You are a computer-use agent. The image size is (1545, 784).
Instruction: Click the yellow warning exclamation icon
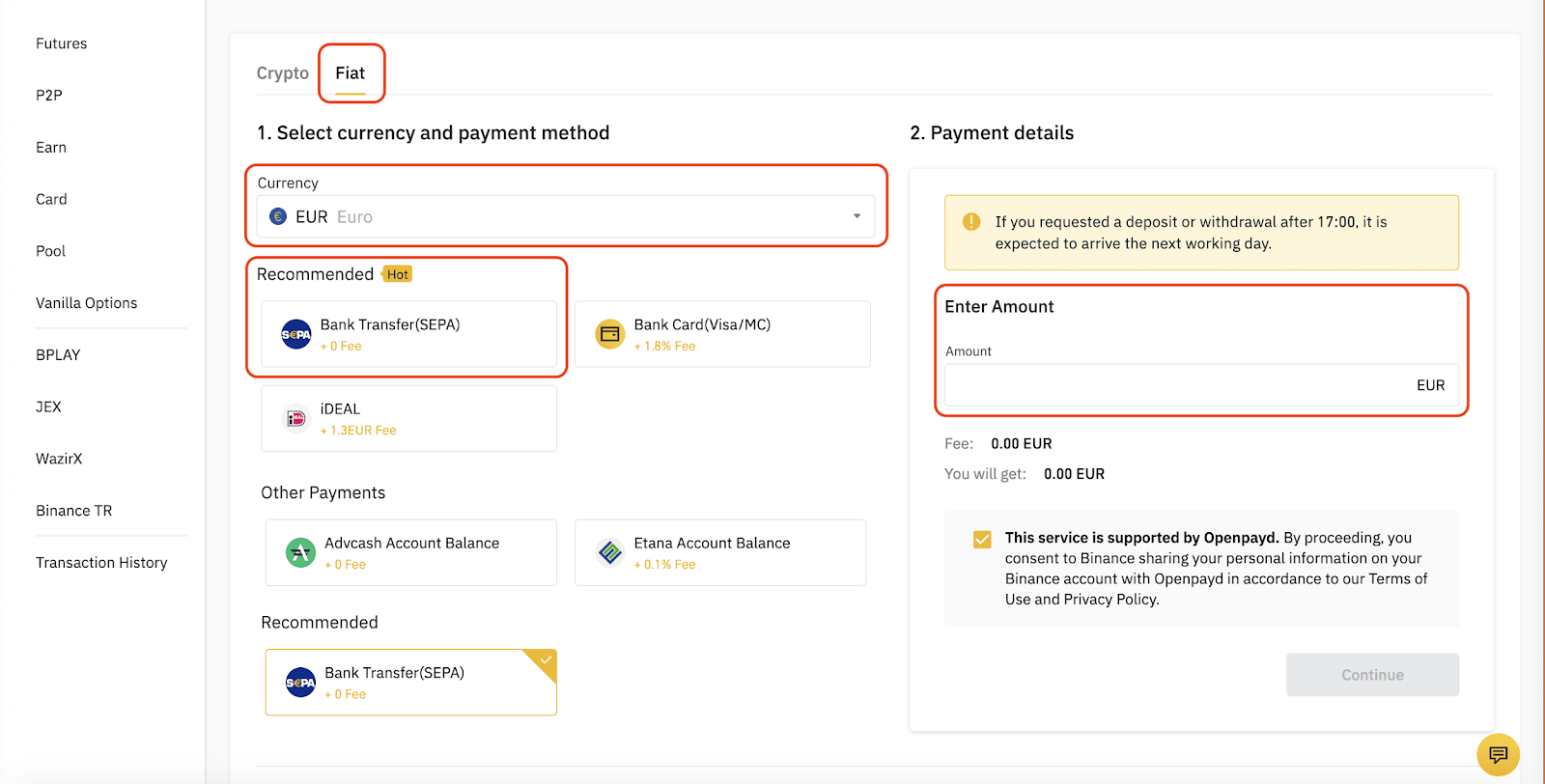pyautogui.click(x=971, y=221)
